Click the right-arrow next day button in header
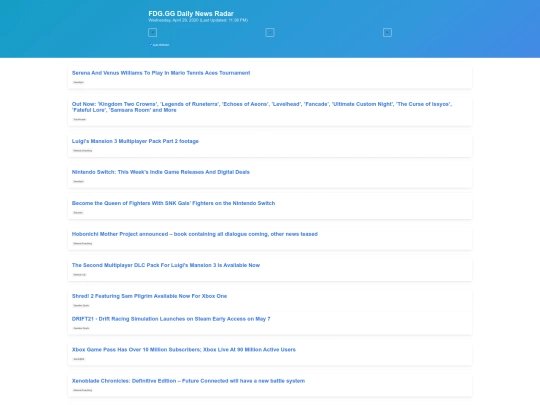 pos(387,33)
